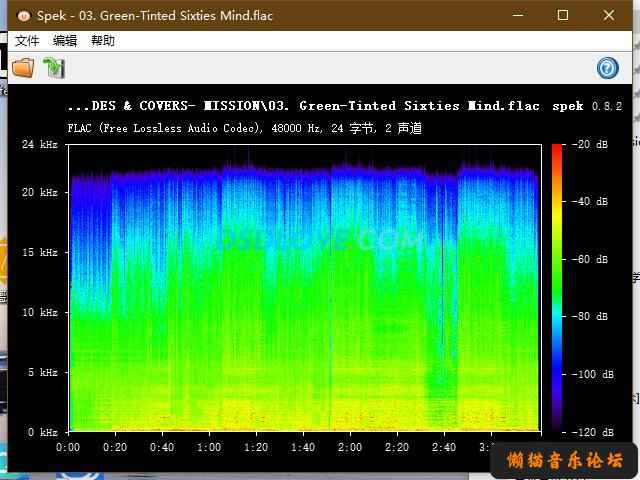Click the 1:00 time axis label
The width and height of the screenshot is (640, 480).
209,447
